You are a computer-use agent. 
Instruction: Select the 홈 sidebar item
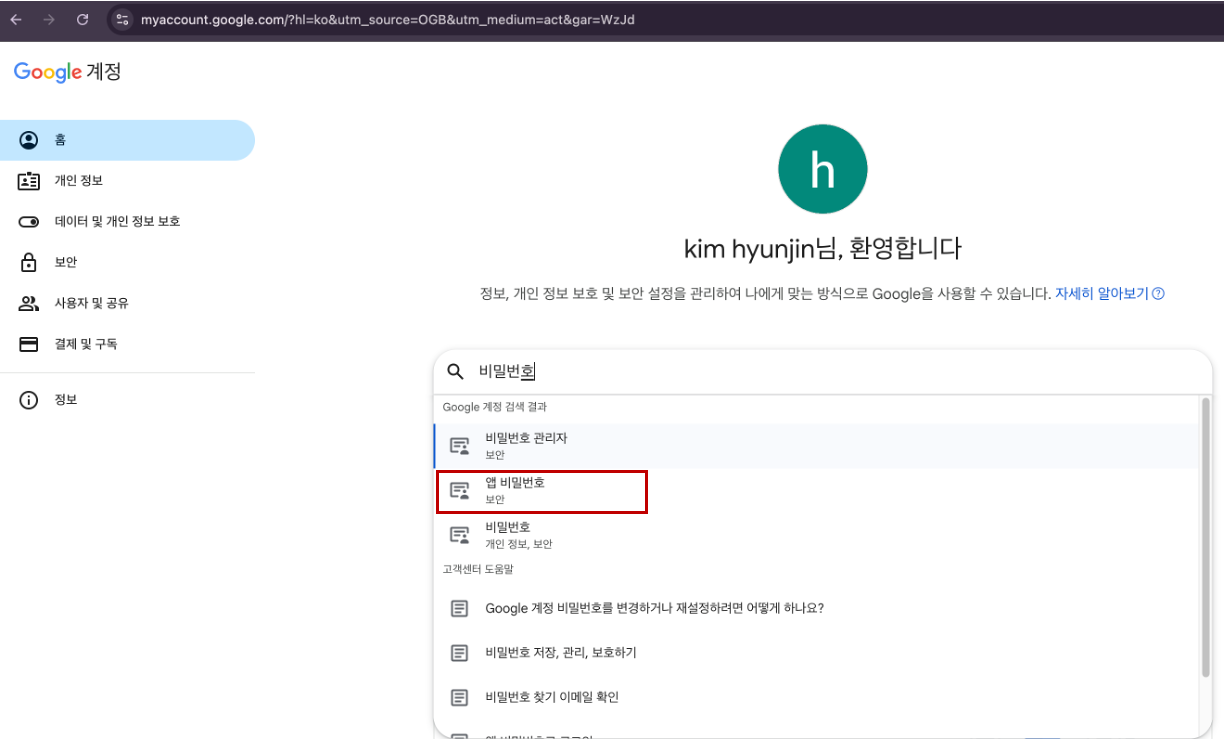point(127,140)
